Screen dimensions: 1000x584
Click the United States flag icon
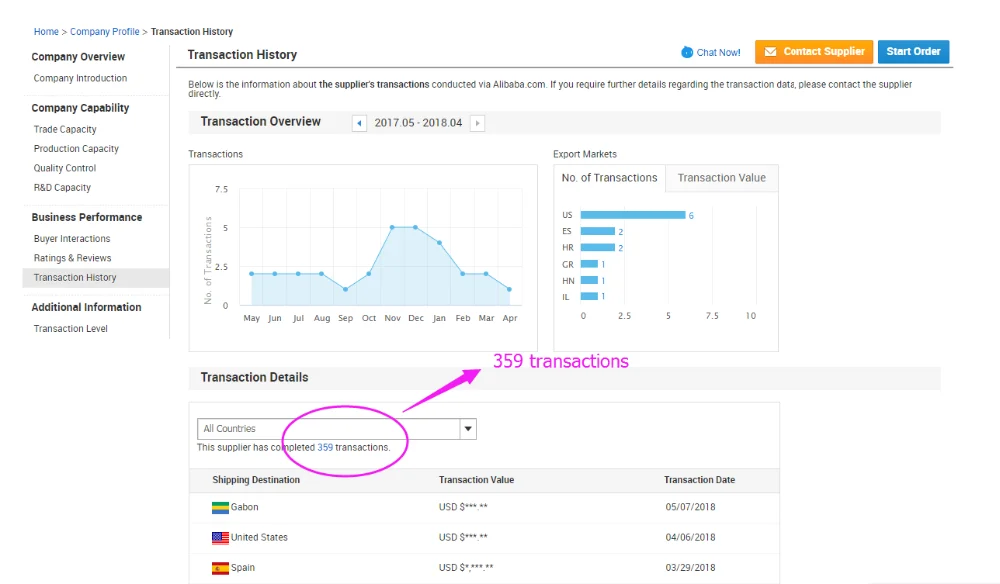220,538
